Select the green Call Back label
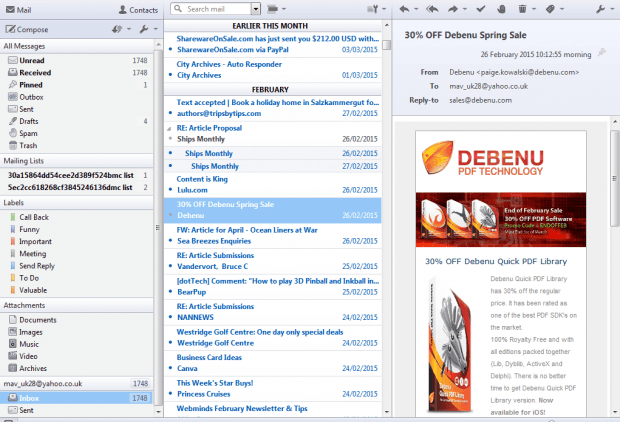 pyautogui.click(x=33, y=217)
